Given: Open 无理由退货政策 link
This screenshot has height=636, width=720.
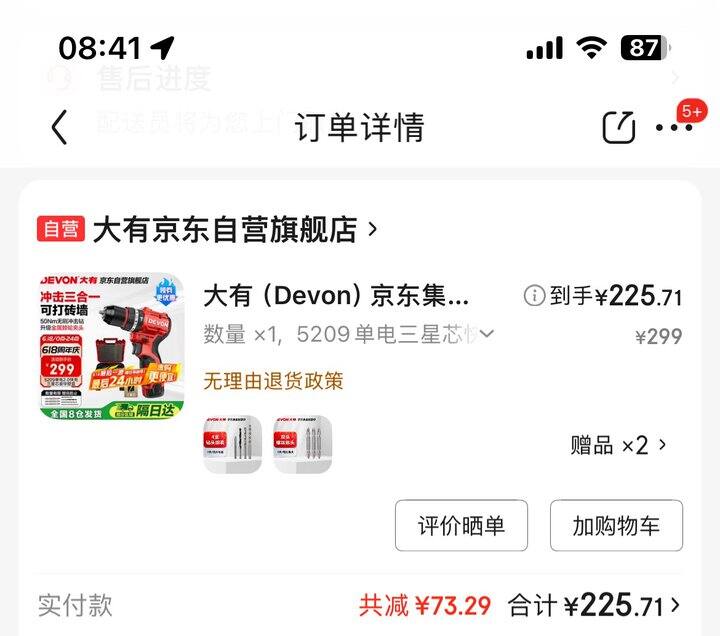Looking at the screenshot, I should [x=273, y=381].
